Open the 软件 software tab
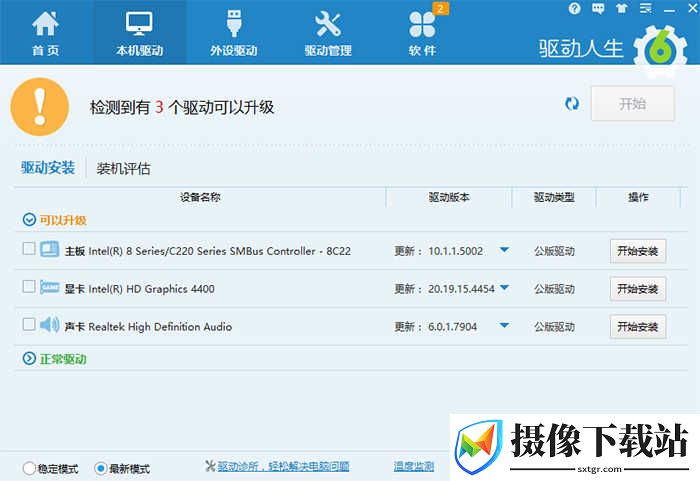This screenshot has width=700, height=481. coord(422,33)
